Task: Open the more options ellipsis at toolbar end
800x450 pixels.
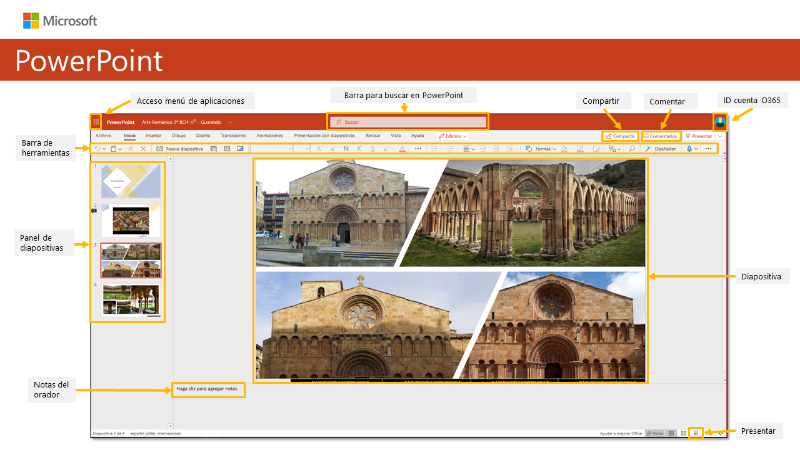Action: 708,148
